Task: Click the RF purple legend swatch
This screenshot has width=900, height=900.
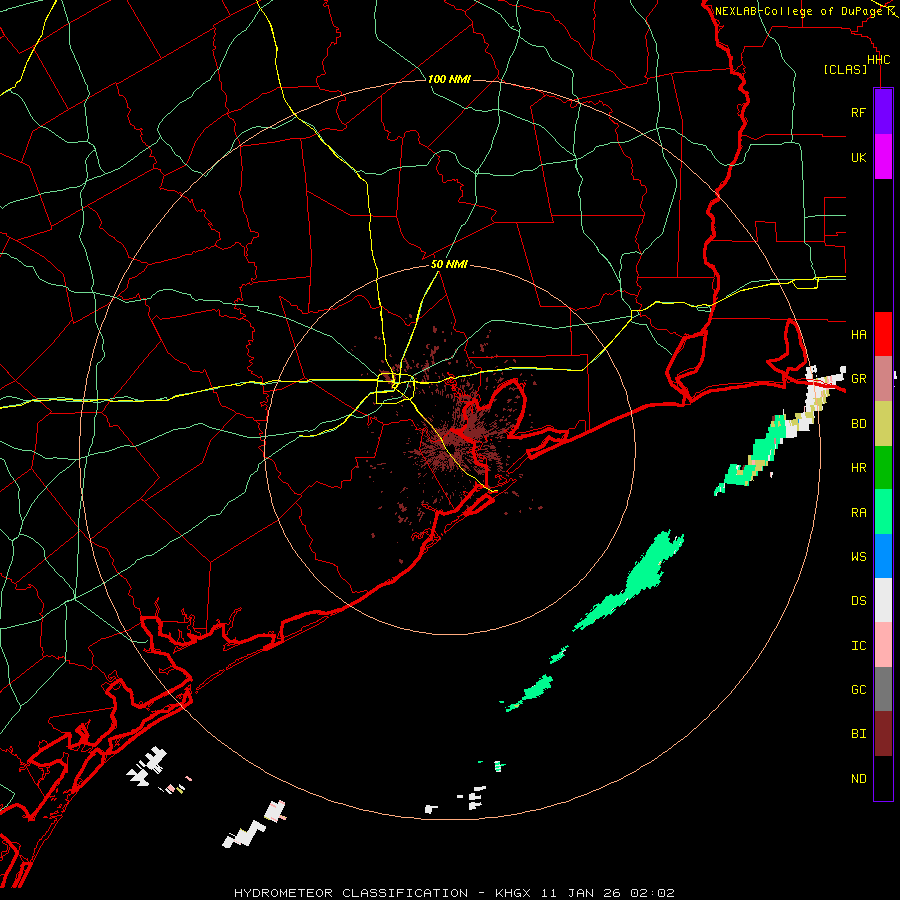Action: [883, 112]
